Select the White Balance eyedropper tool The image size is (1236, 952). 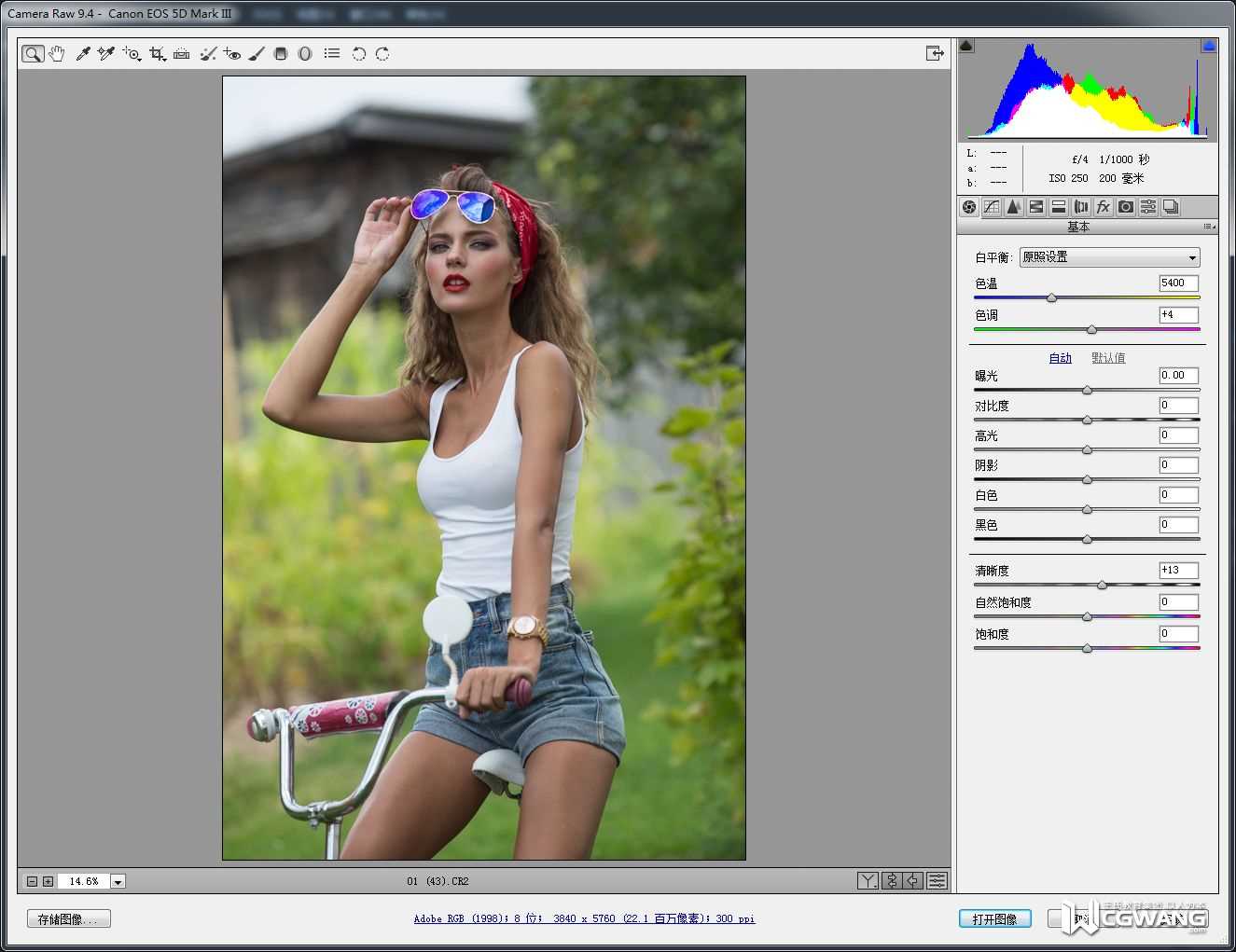[82, 54]
